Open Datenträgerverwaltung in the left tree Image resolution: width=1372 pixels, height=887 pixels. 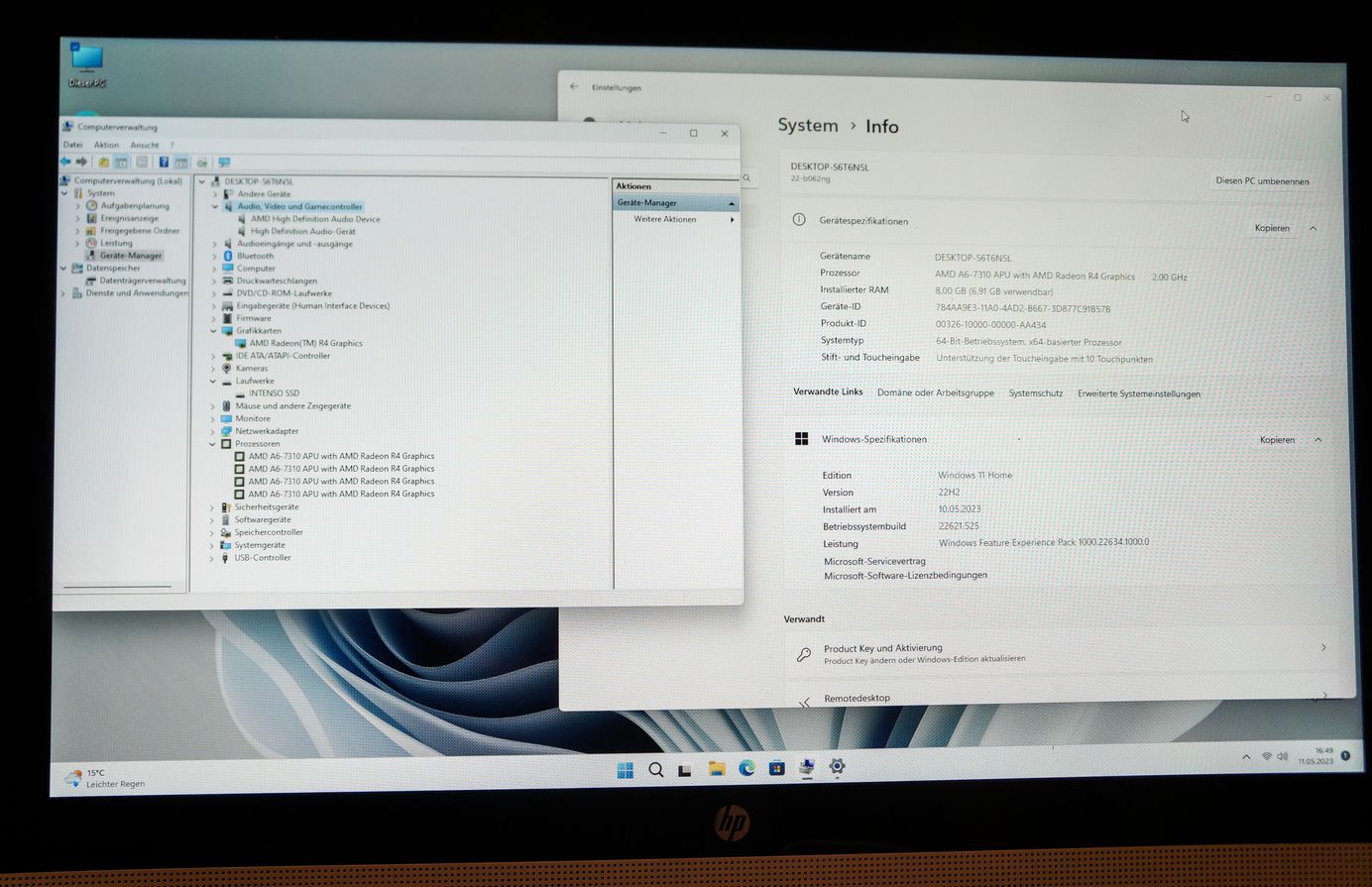pos(142,280)
